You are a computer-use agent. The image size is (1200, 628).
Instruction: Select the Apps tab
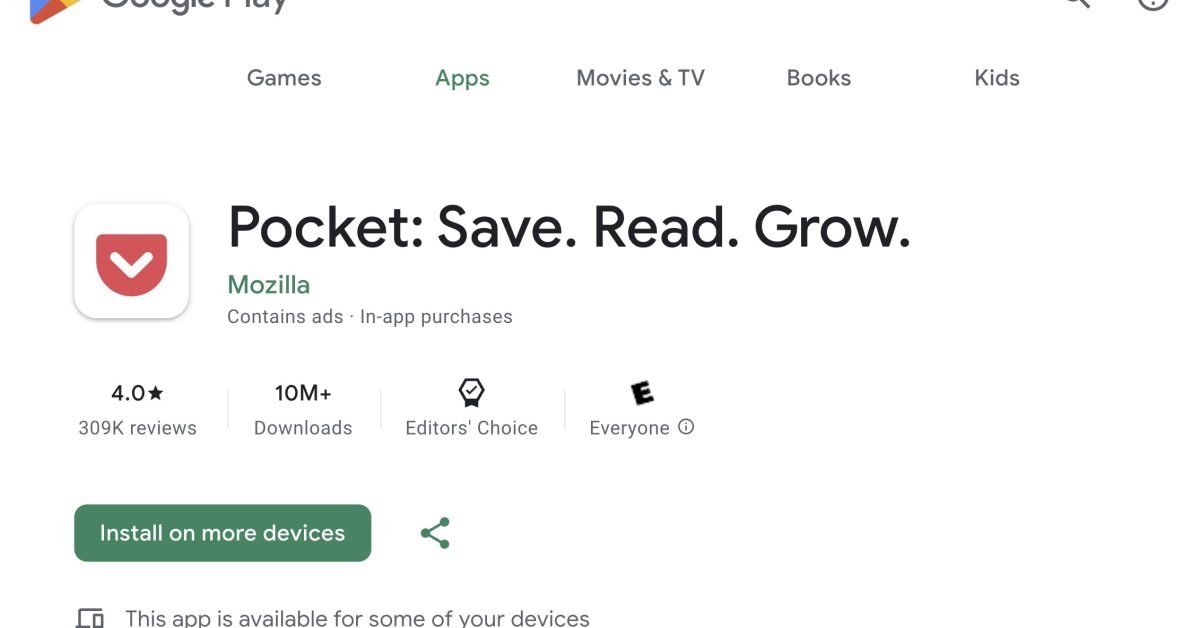[x=462, y=79]
